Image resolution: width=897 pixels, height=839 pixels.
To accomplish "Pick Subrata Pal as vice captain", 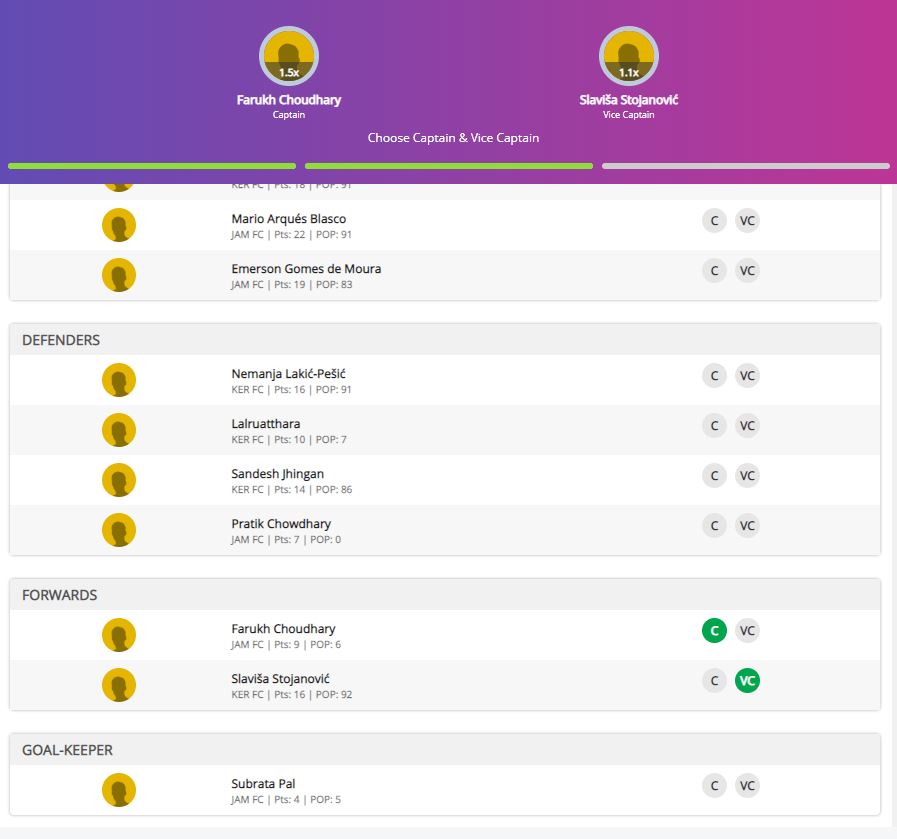I will point(747,786).
